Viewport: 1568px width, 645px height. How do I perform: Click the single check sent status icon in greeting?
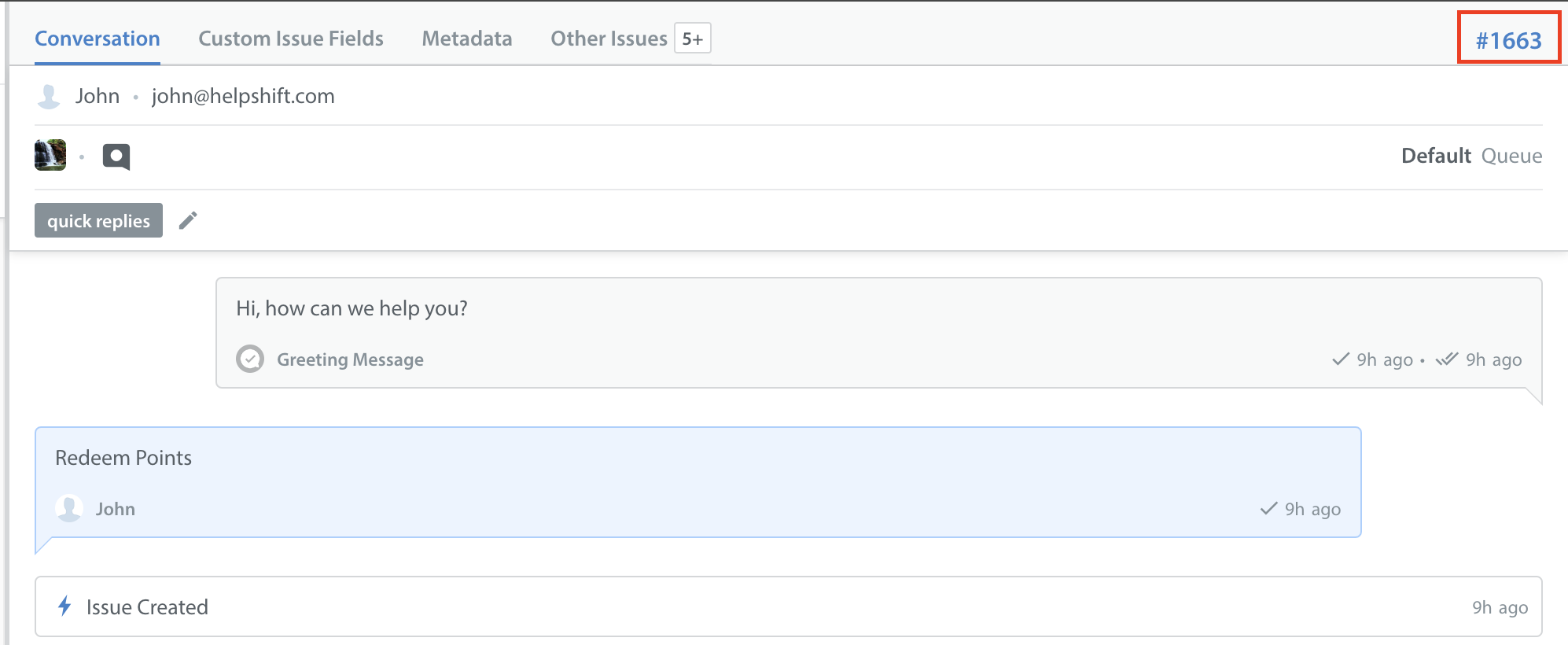point(1341,359)
